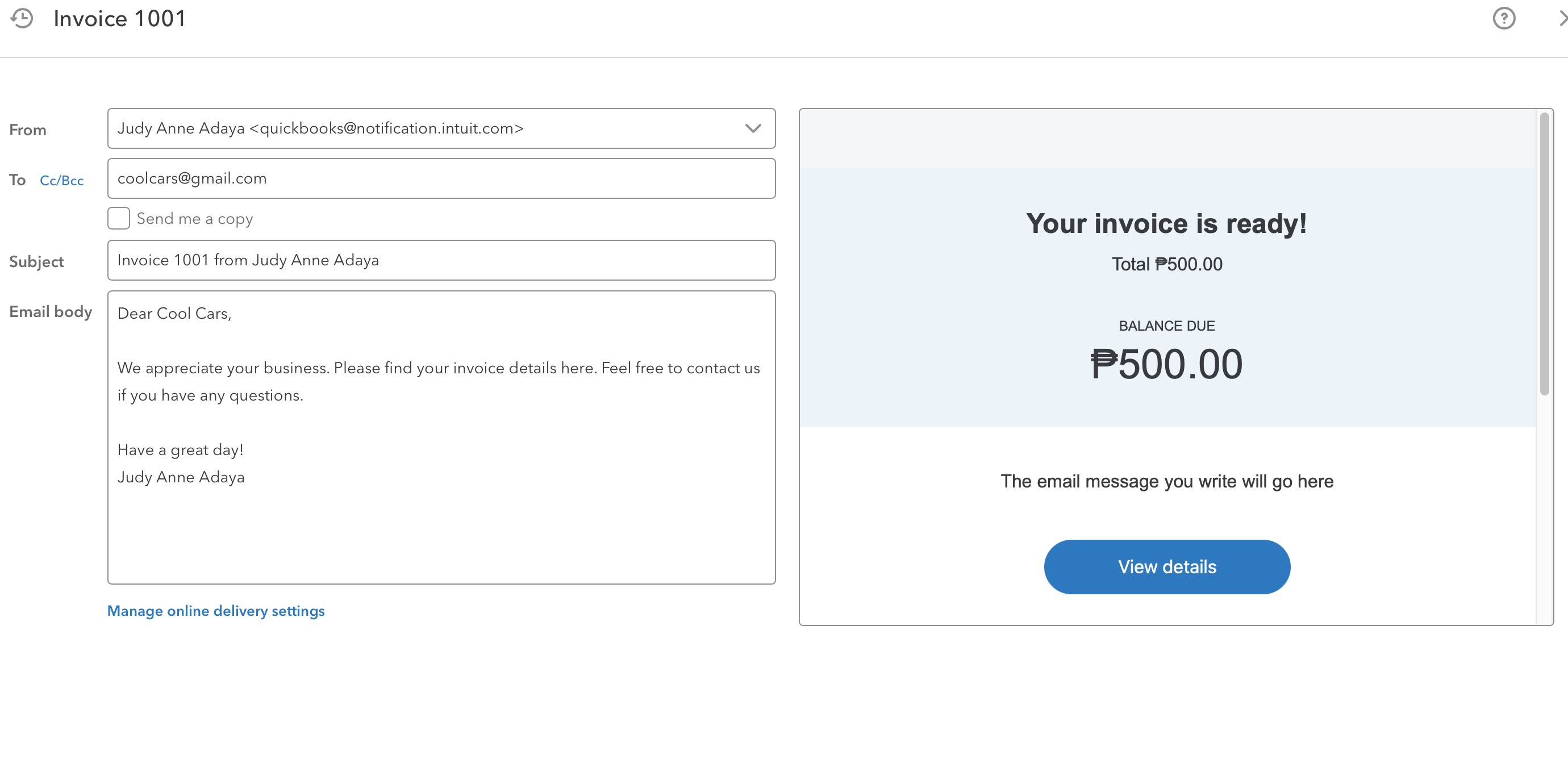This screenshot has height=767, width=1568.
Task: Close the Invoice 1001 email window
Action: pyautogui.click(x=1562, y=18)
